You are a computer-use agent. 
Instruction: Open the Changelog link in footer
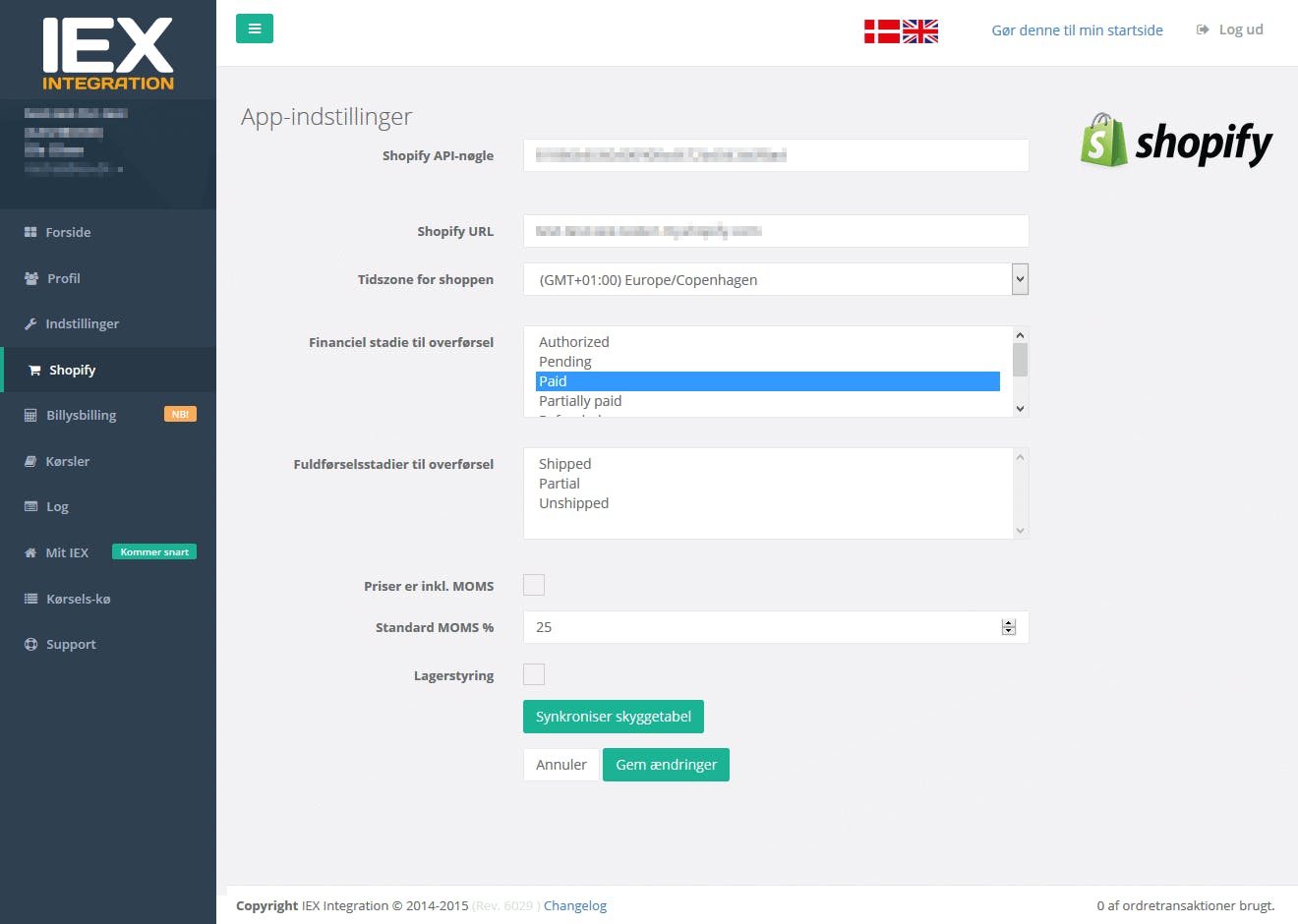point(575,905)
